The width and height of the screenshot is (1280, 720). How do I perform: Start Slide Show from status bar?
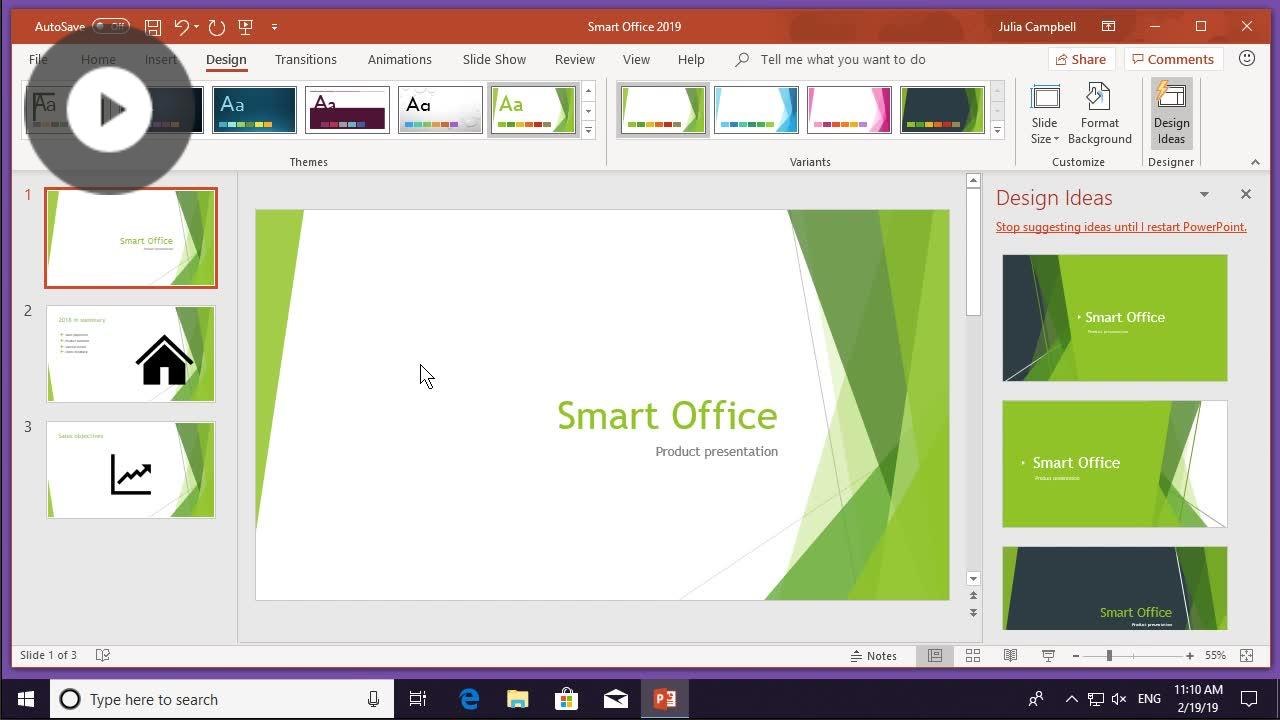click(1048, 656)
